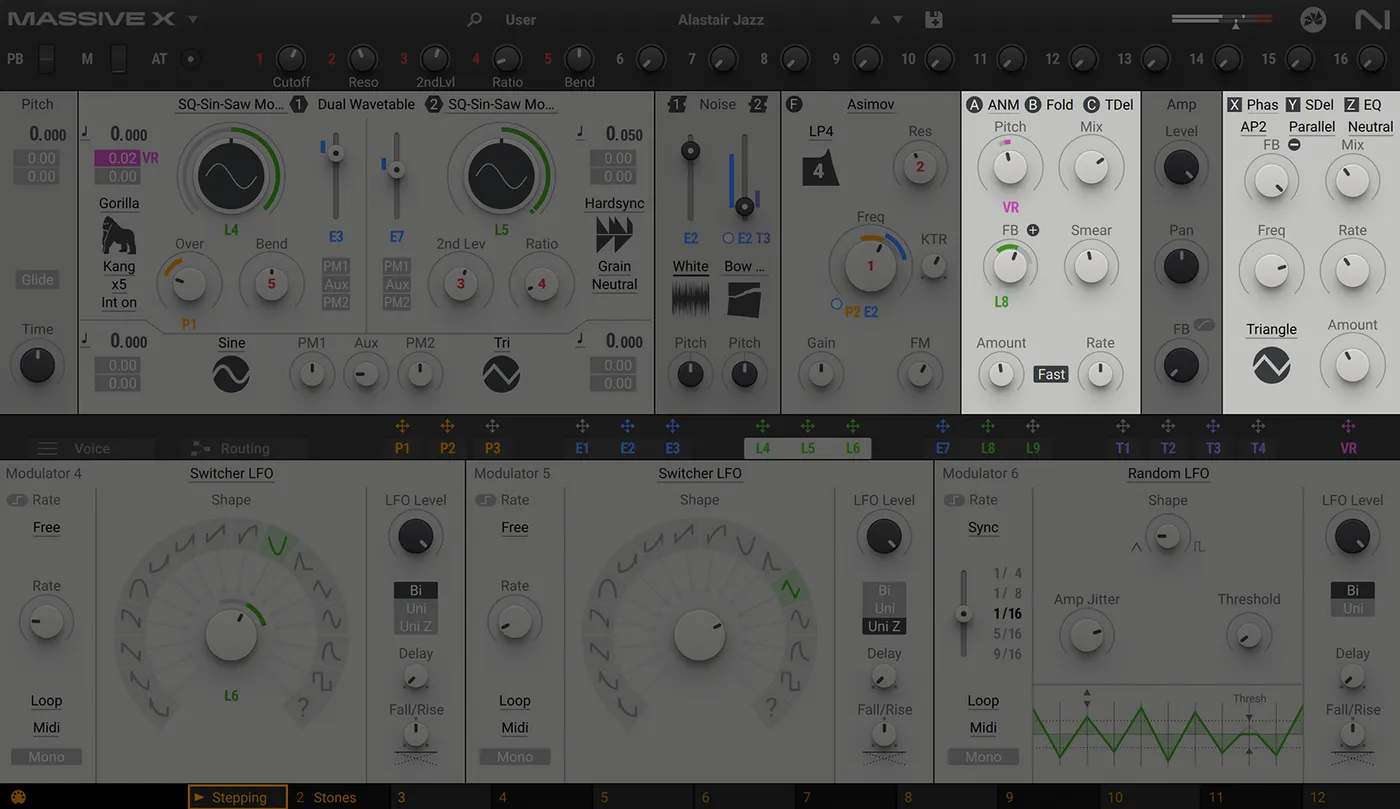This screenshot has height=809, width=1400.
Task: Select Uni polarity in Modulator 4
Action: 416,608
